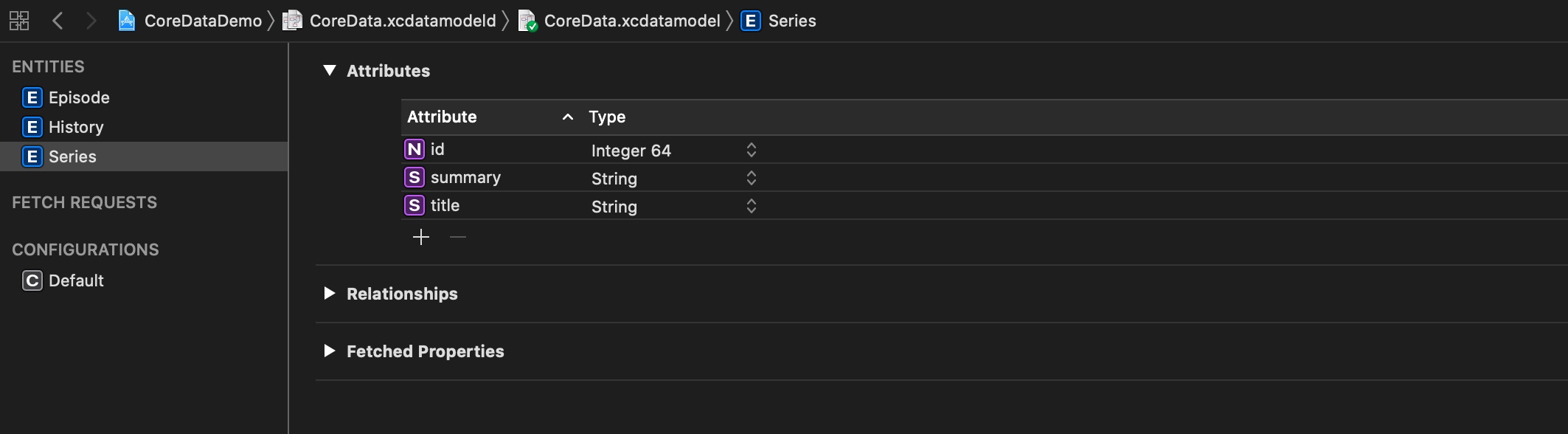Click the CoreDataDemo project icon in breadcrumb

coord(127,21)
